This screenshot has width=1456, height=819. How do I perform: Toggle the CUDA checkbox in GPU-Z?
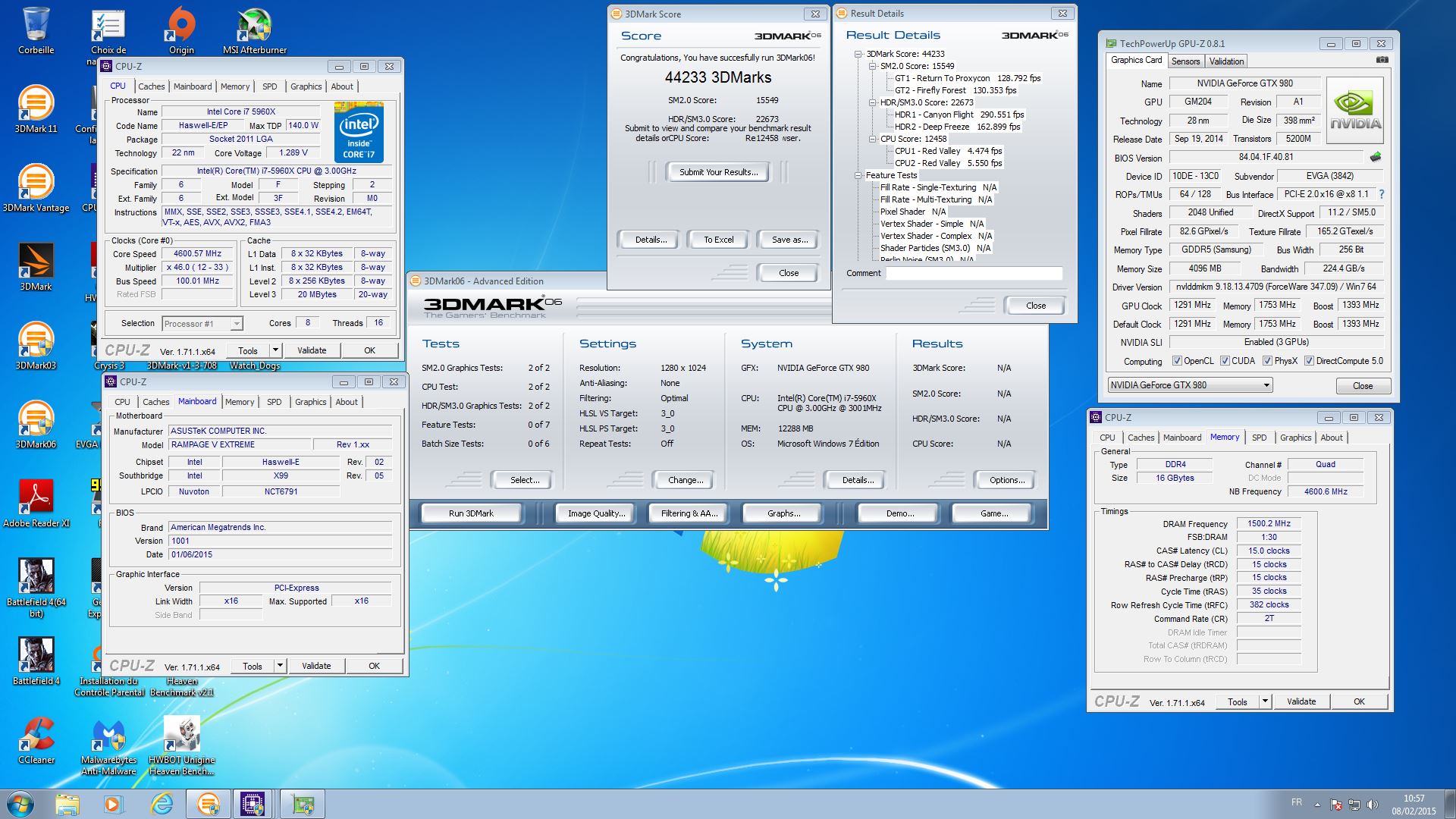click(x=1225, y=361)
